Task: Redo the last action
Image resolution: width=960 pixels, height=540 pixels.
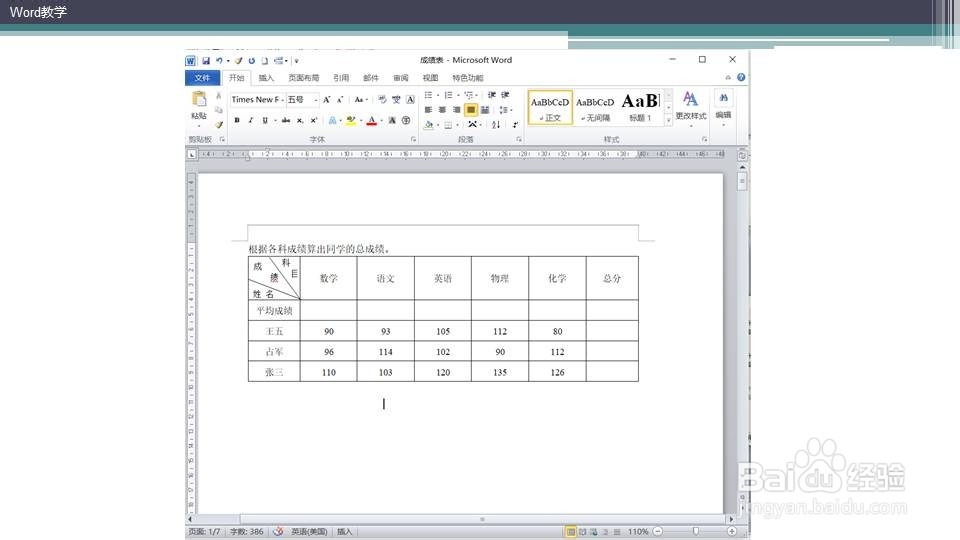Action: click(252, 61)
